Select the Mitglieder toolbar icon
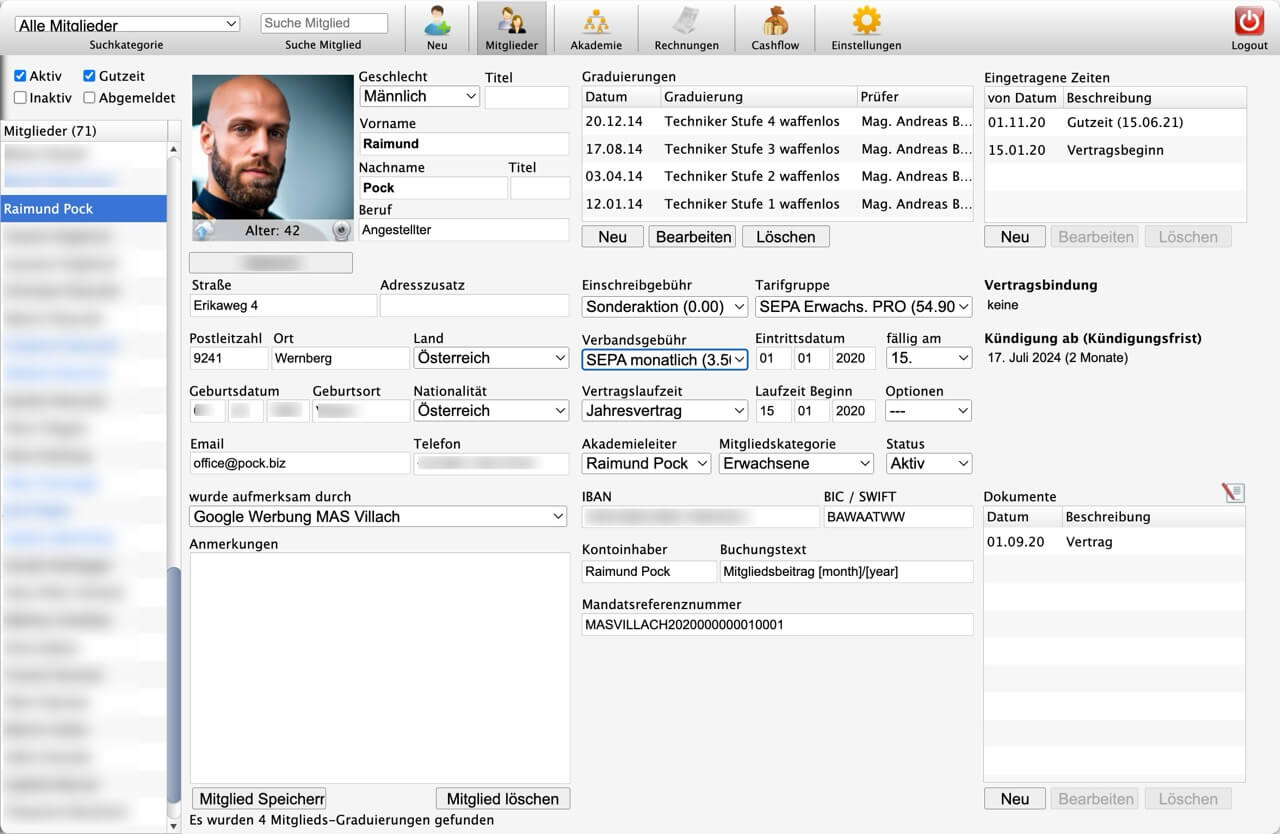 511,21
